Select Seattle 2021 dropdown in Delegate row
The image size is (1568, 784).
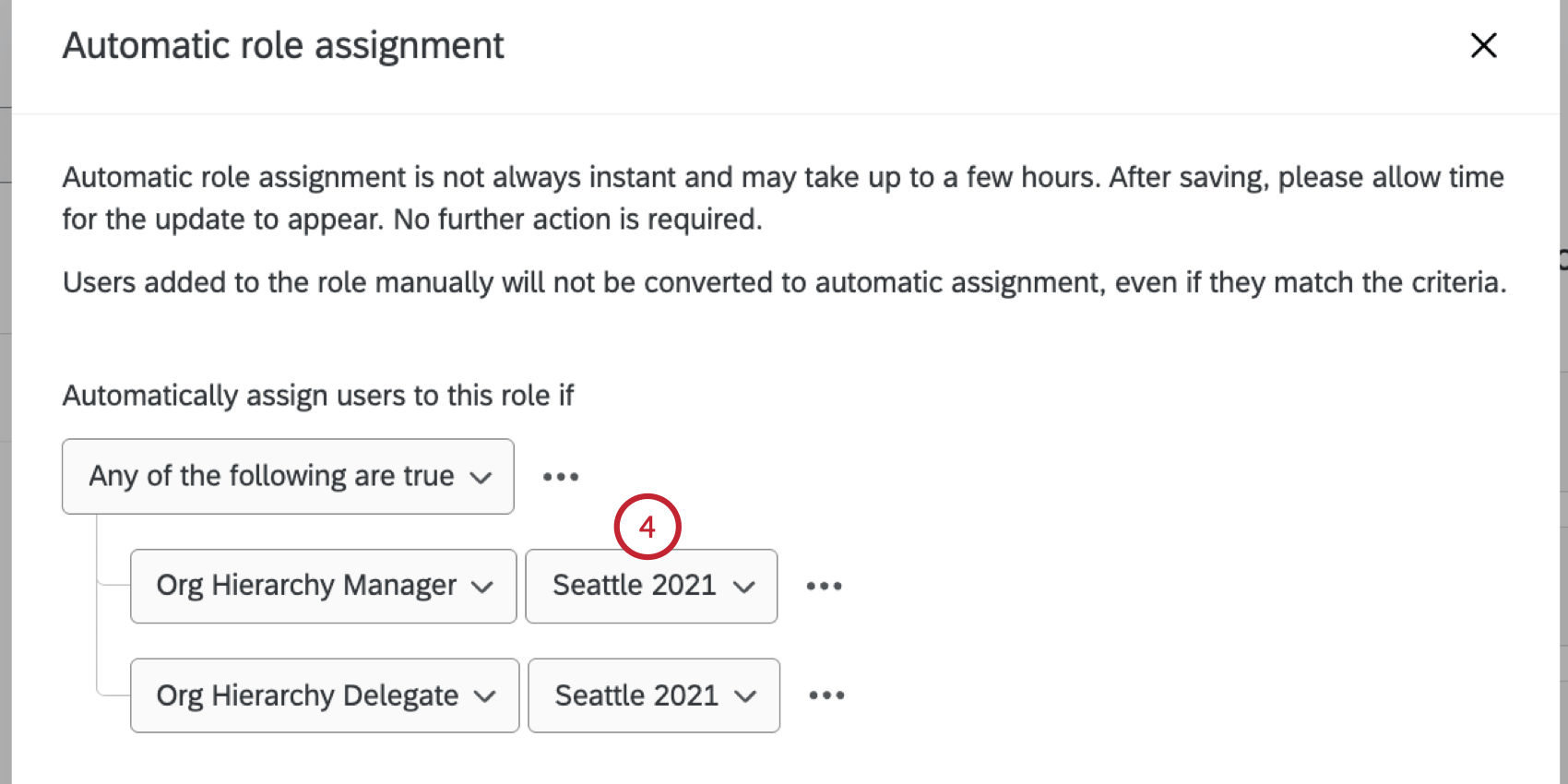pyautogui.click(x=653, y=695)
